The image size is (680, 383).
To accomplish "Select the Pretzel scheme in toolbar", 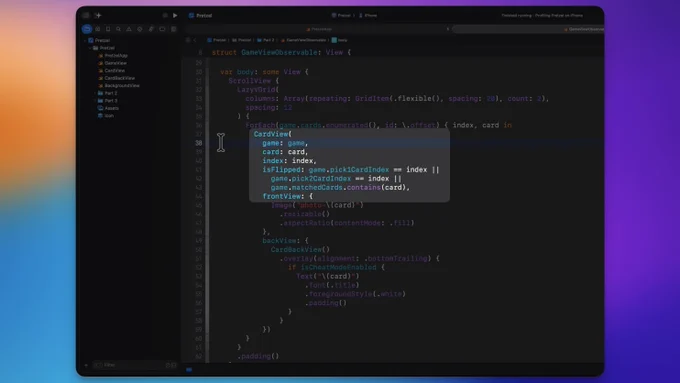I will [x=341, y=15].
